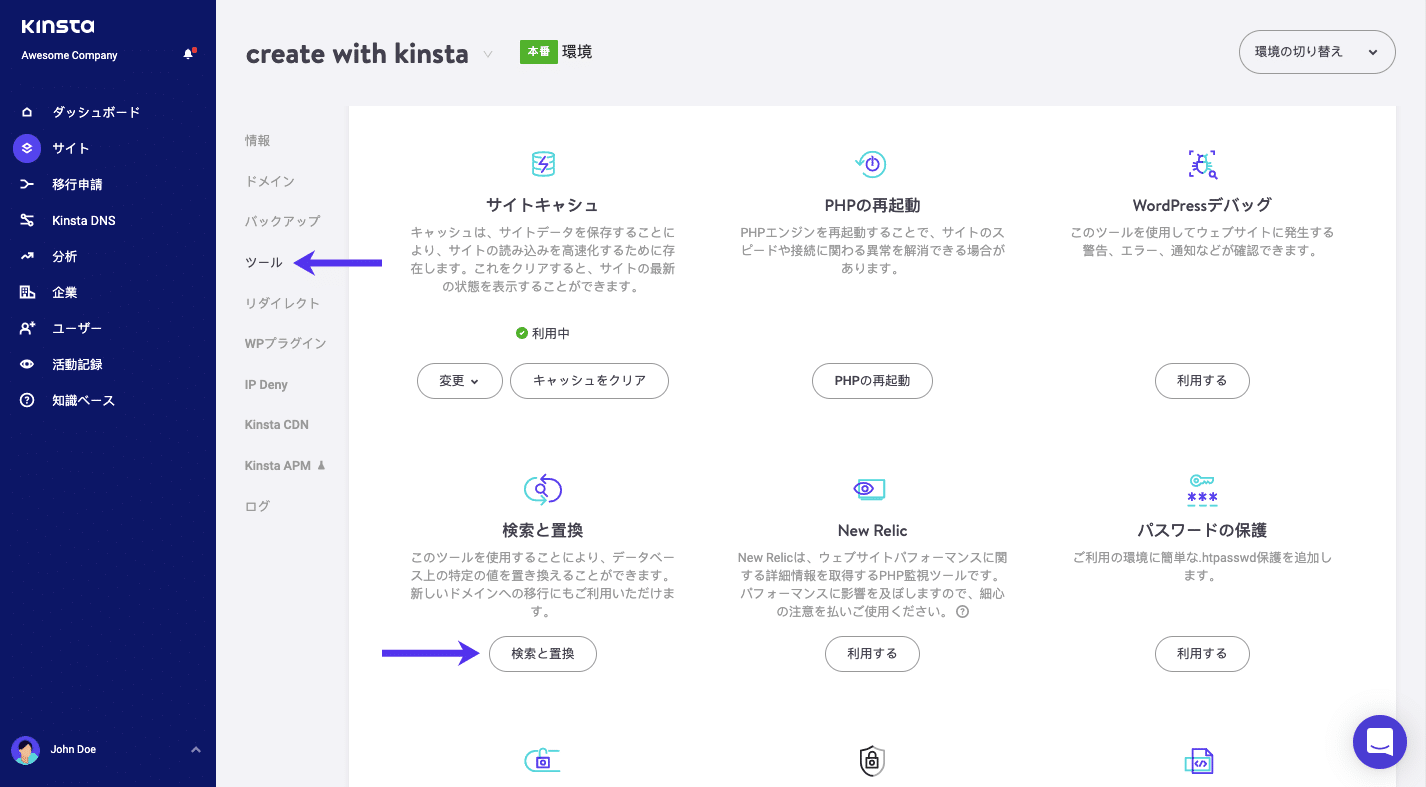Click the キャッシュをクリア button
The width and height of the screenshot is (1426, 787).
click(x=589, y=381)
